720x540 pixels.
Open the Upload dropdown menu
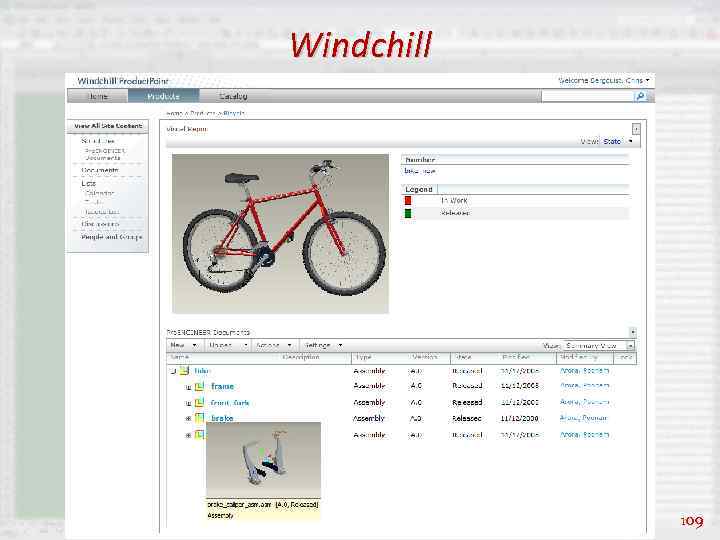click(227, 345)
